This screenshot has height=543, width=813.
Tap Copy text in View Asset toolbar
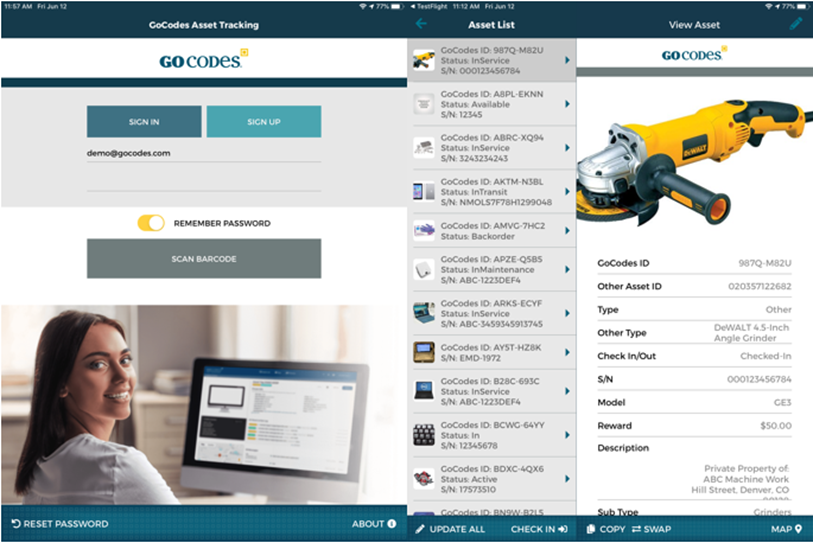pyautogui.click(x=612, y=529)
